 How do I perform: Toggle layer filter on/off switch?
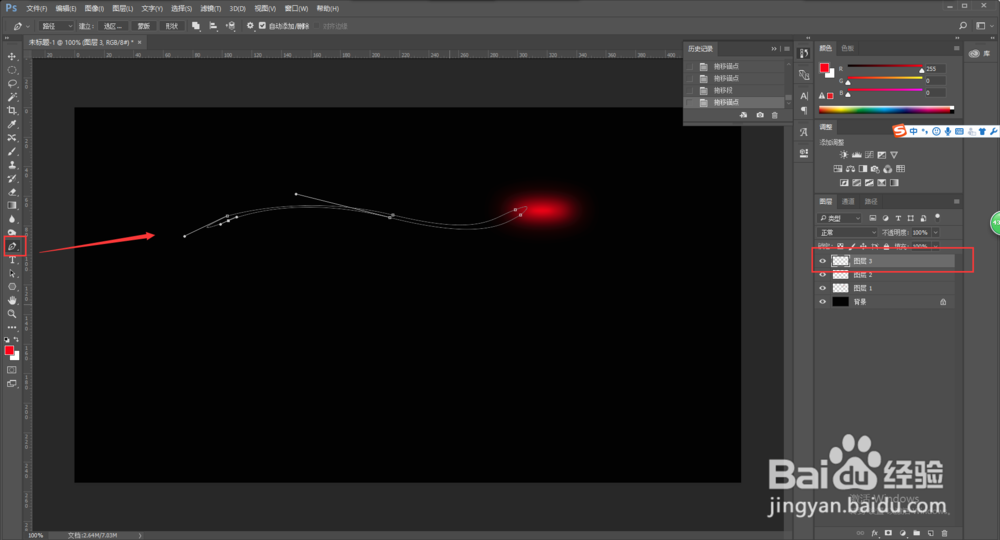coord(938,217)
